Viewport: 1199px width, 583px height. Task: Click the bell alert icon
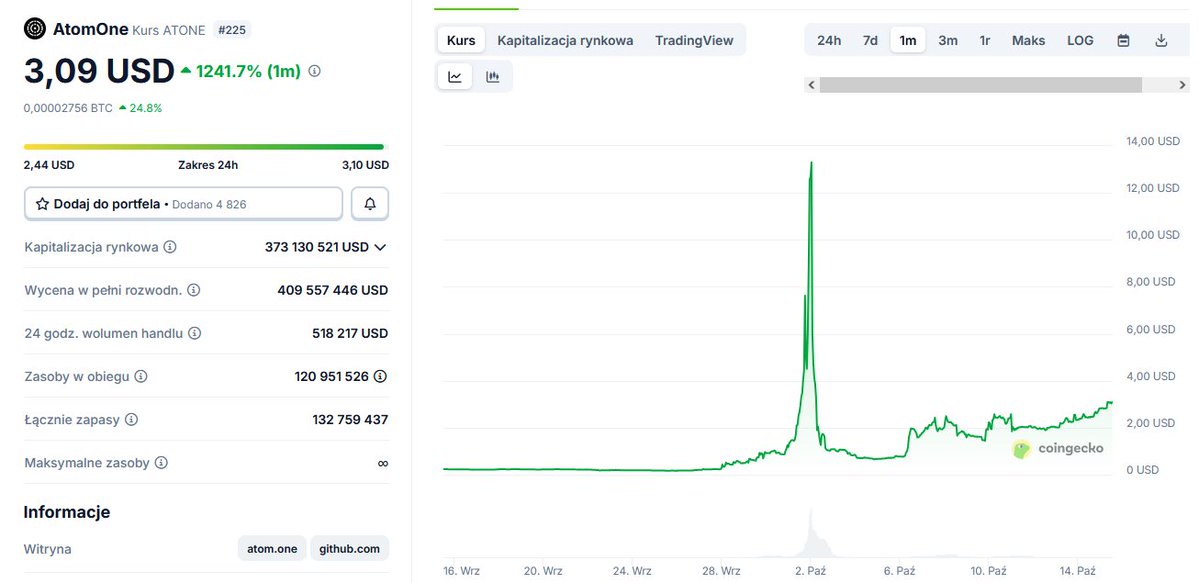370,204
